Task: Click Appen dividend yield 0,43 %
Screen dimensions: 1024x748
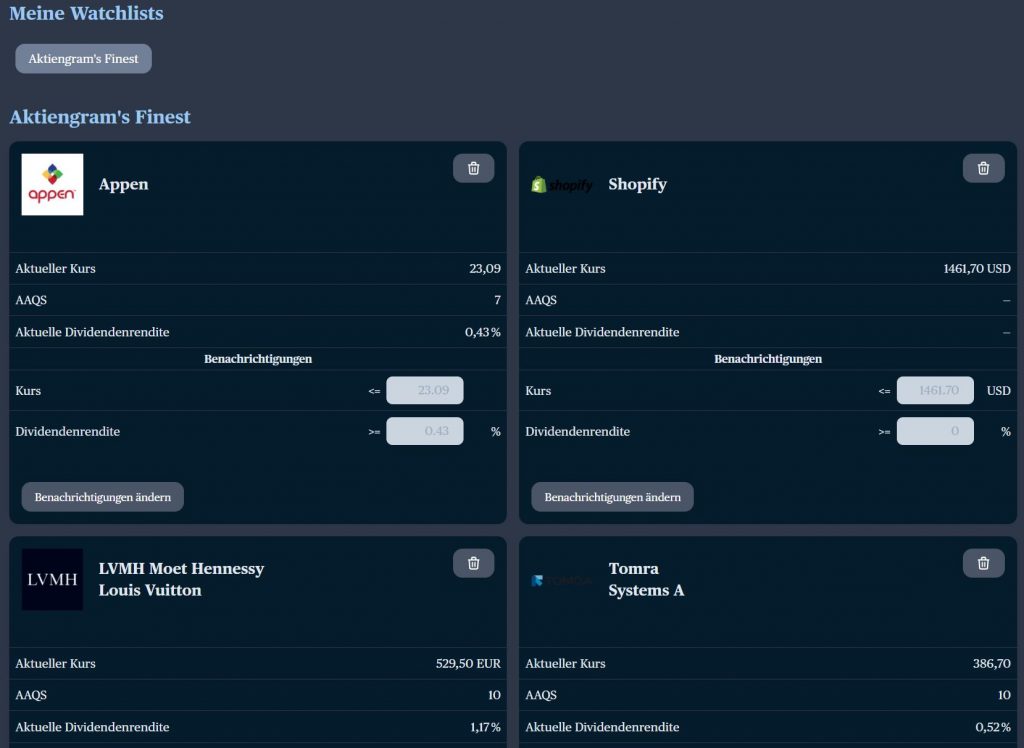Action: coord(483,332)
